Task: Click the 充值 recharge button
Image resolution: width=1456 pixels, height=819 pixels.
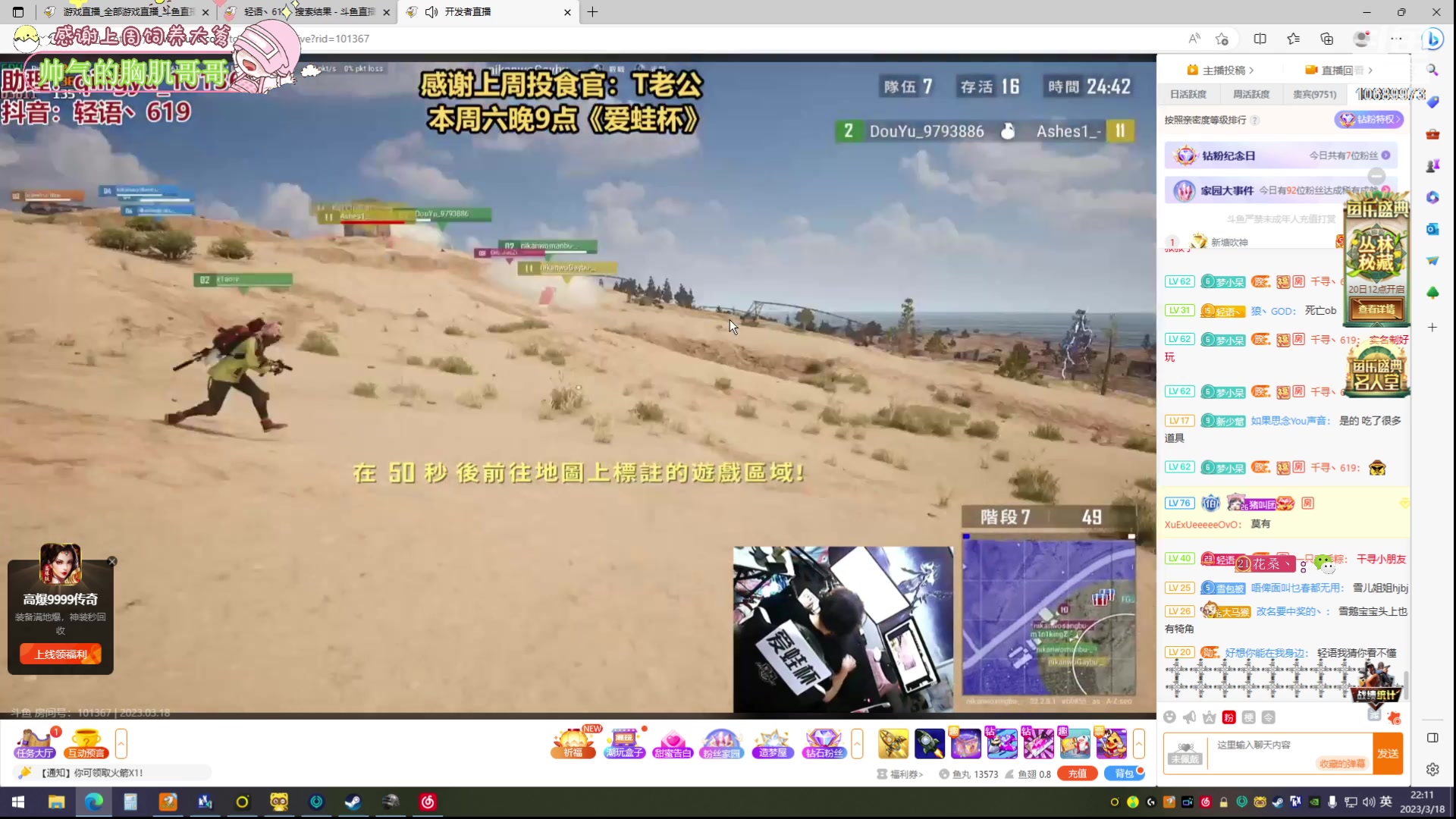Action: tap(1078, 773)
